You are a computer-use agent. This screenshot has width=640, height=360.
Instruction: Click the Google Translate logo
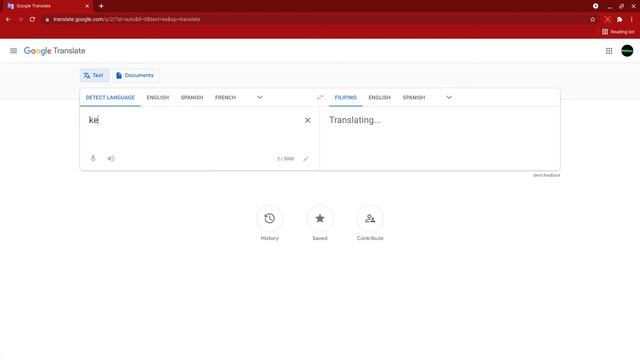[x=55, y=51]
